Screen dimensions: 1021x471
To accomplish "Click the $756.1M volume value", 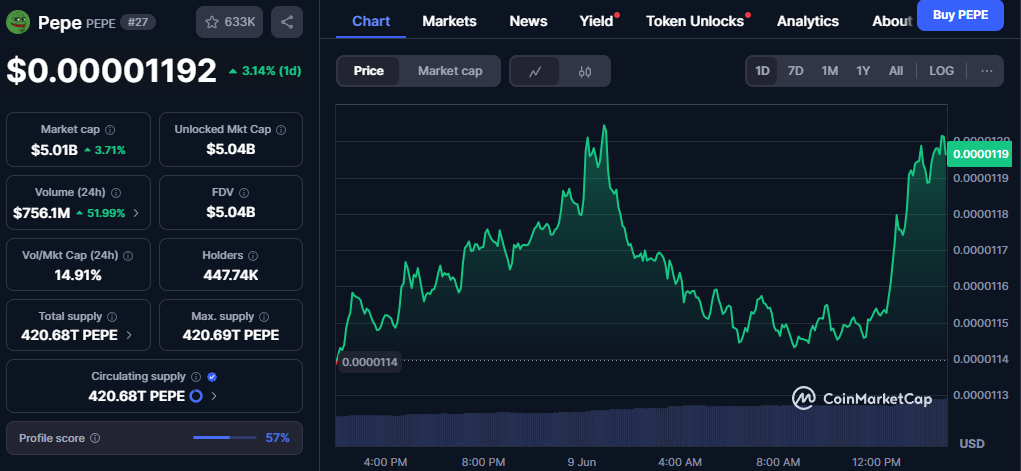I will point(42,212).
